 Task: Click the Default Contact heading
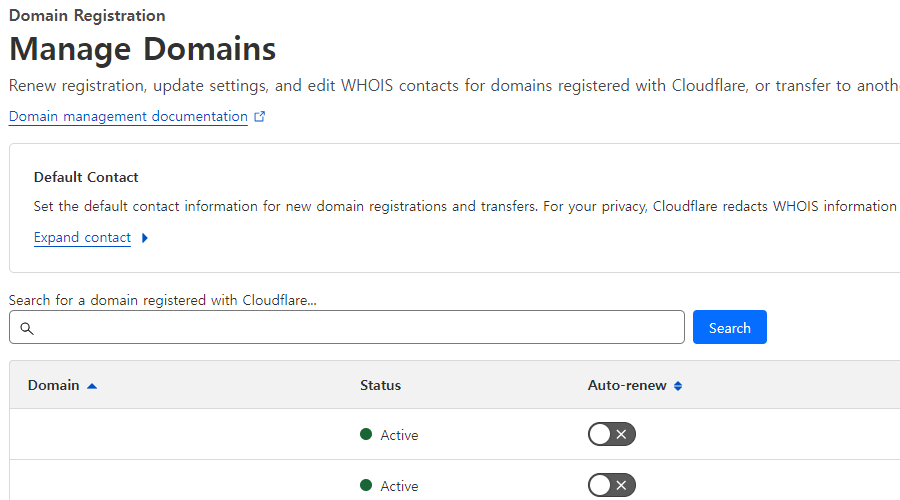coord(86,177)
